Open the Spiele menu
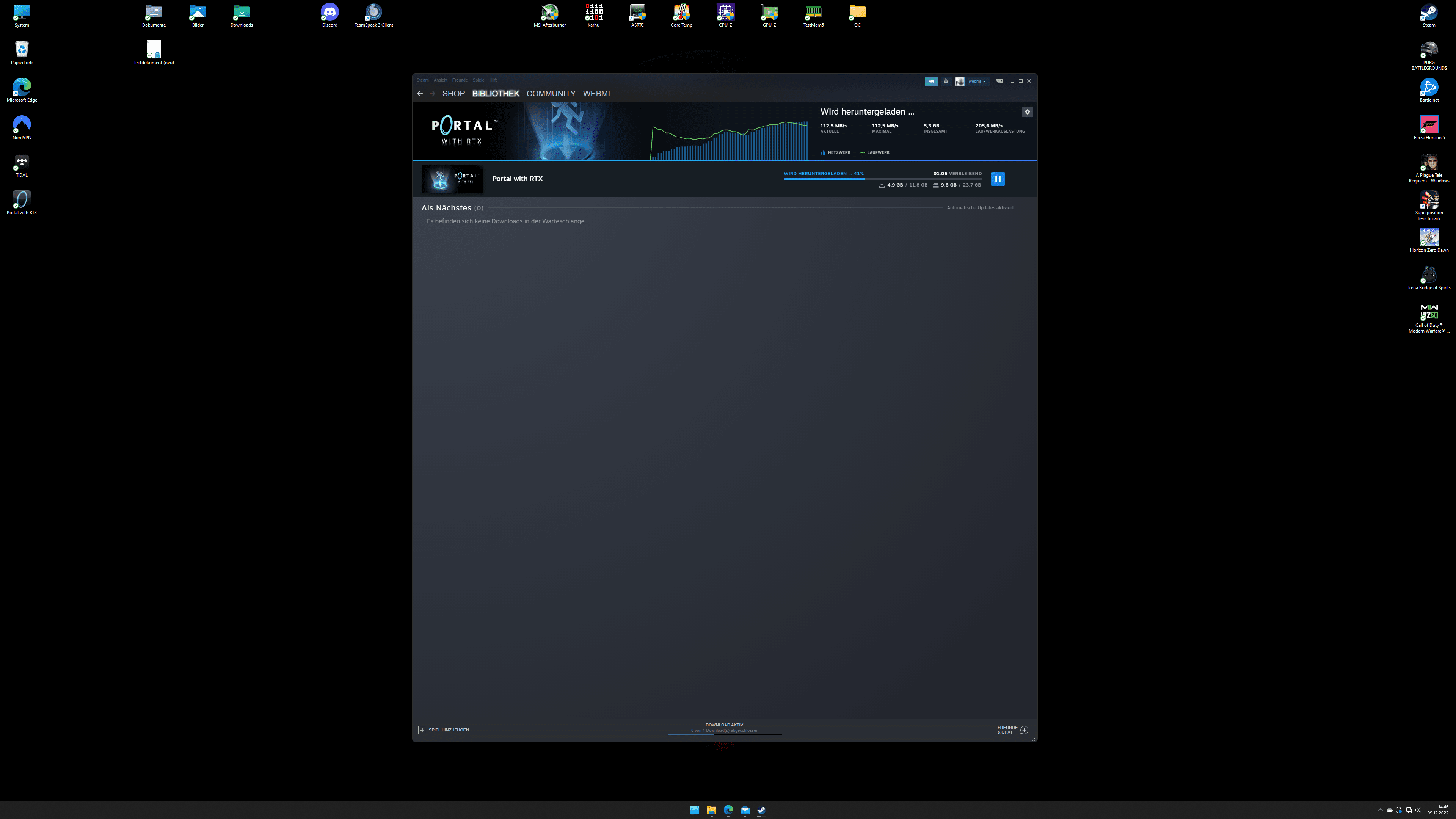 click(x=478, y=80)
